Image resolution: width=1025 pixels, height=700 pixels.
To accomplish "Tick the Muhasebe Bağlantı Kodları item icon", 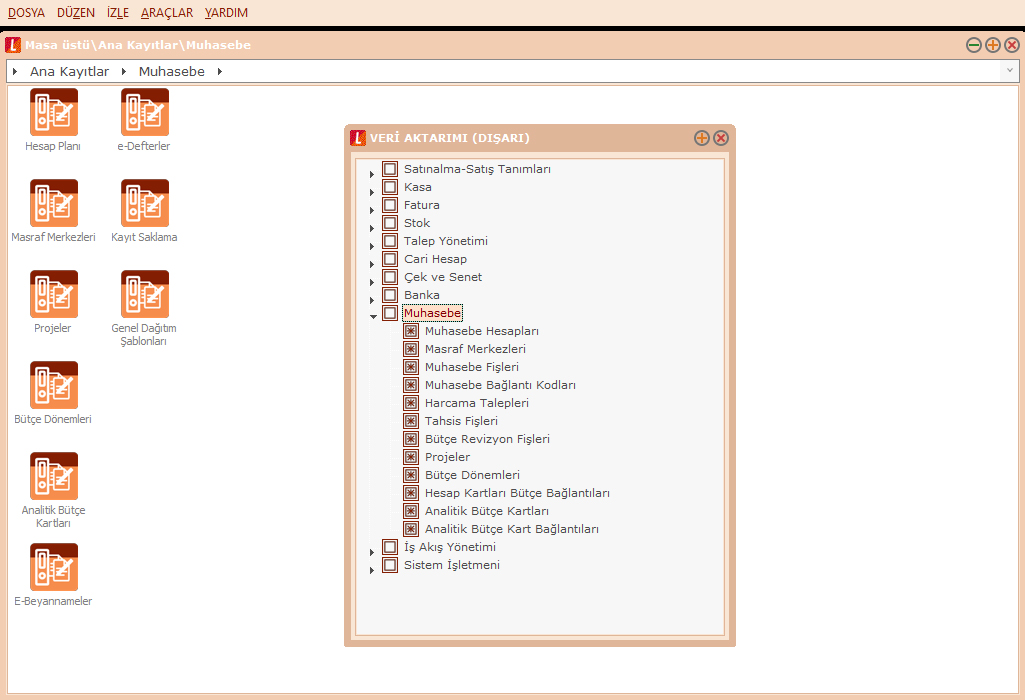I will tap(411, 385).
